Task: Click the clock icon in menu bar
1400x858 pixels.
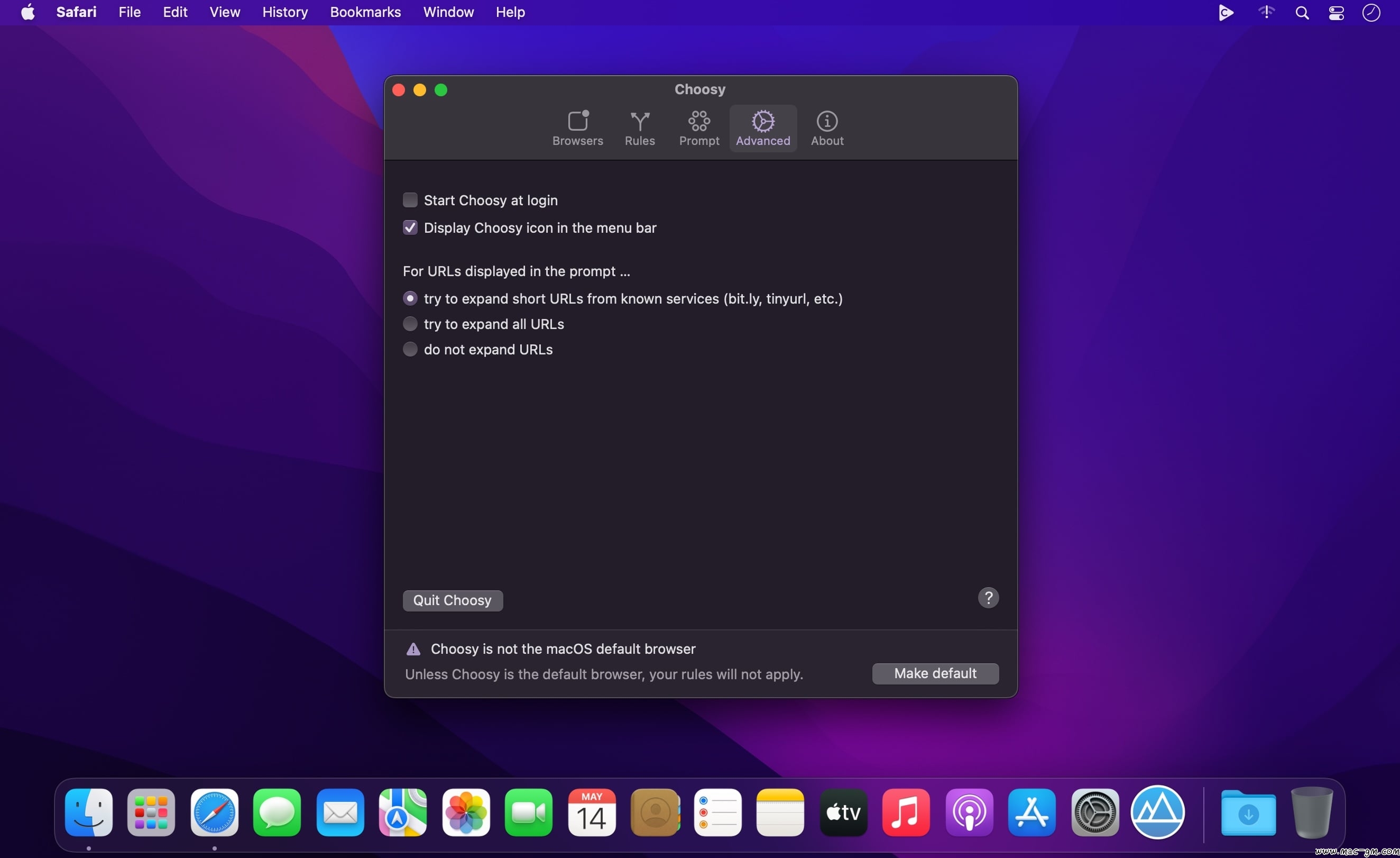Action: (1371, 13)
